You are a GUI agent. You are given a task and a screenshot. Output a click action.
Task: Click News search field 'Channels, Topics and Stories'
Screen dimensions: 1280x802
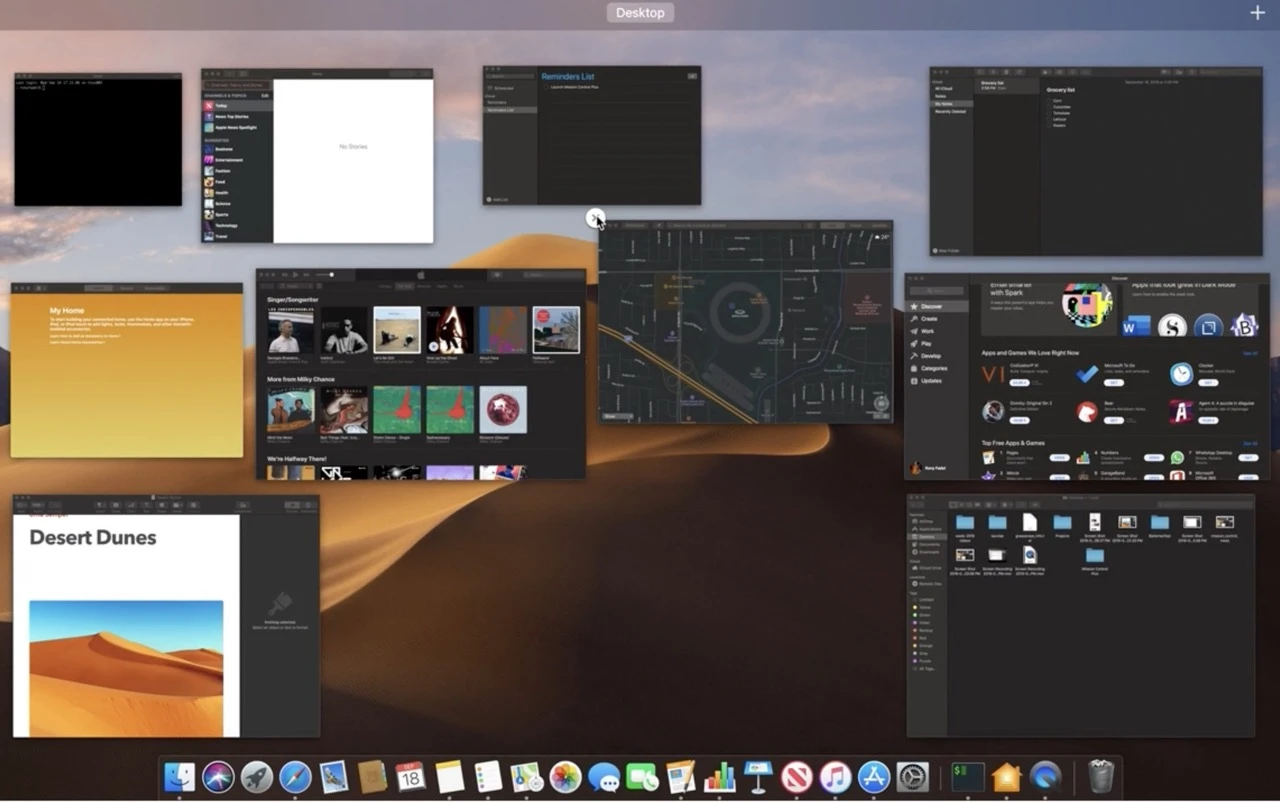(x=237, y=85)
